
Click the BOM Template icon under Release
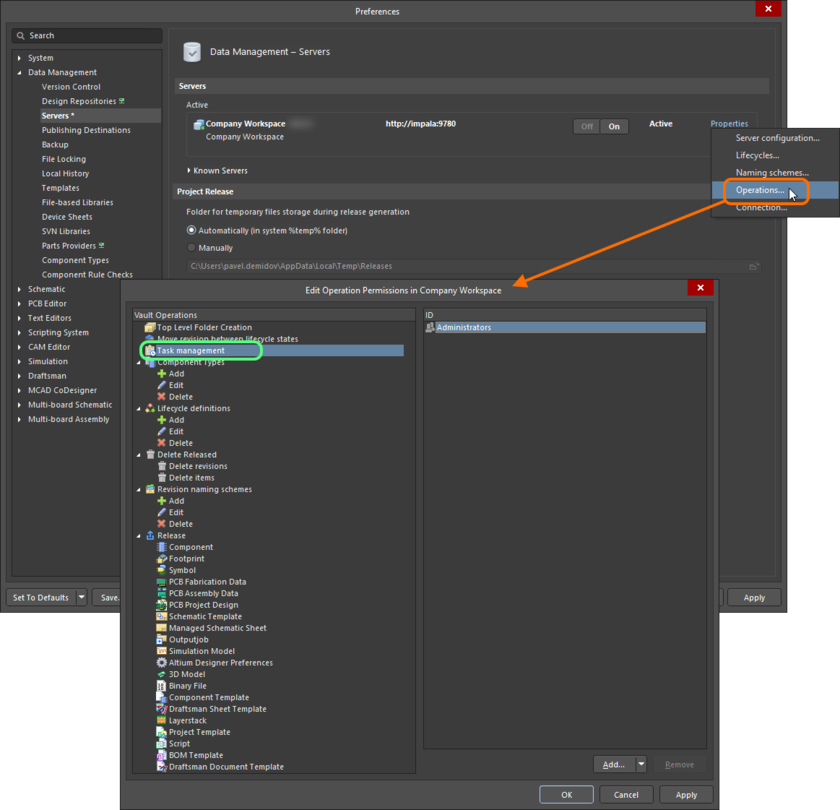coord(160,754)
